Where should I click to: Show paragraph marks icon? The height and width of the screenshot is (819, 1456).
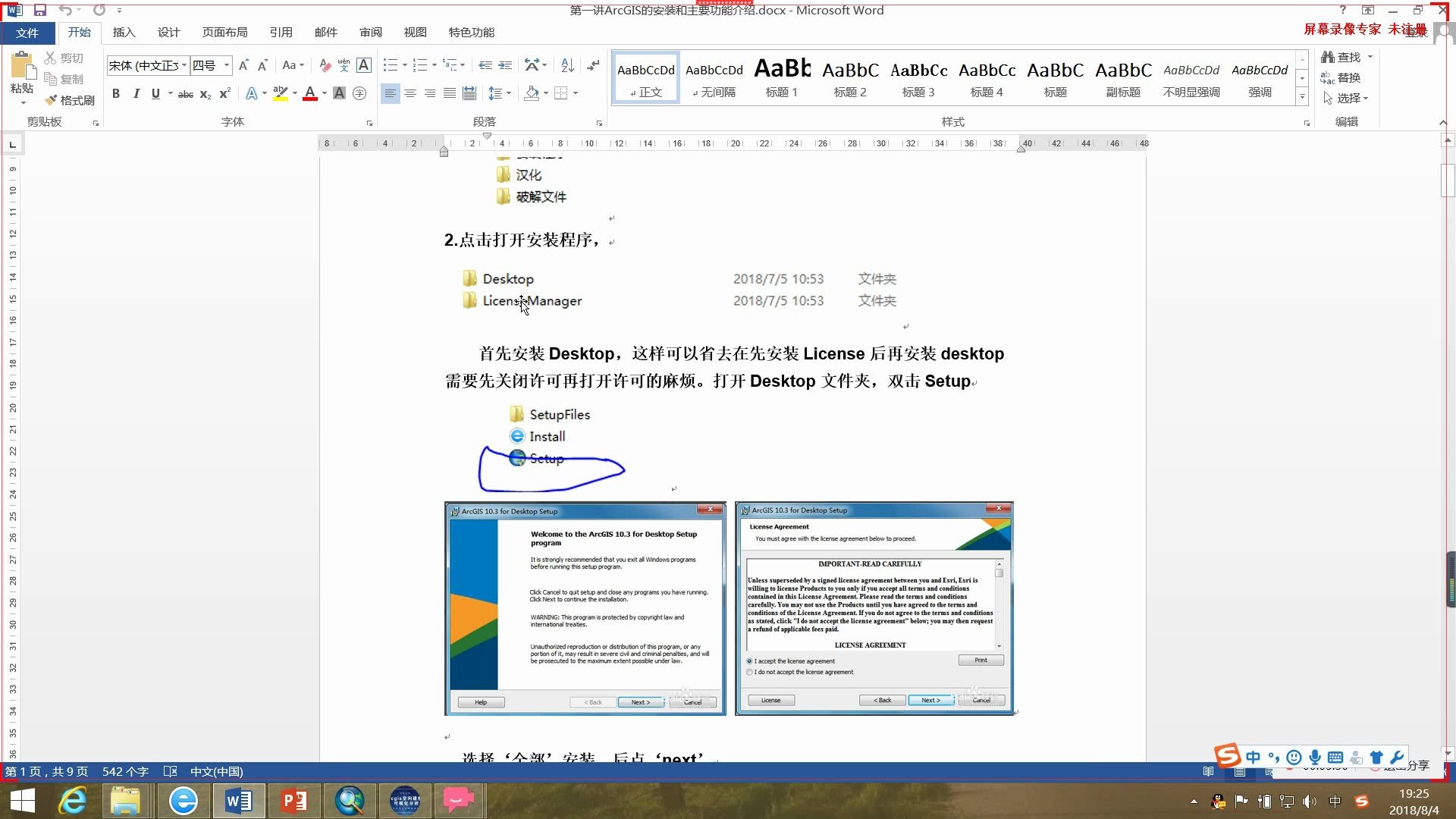coord(593,65)
